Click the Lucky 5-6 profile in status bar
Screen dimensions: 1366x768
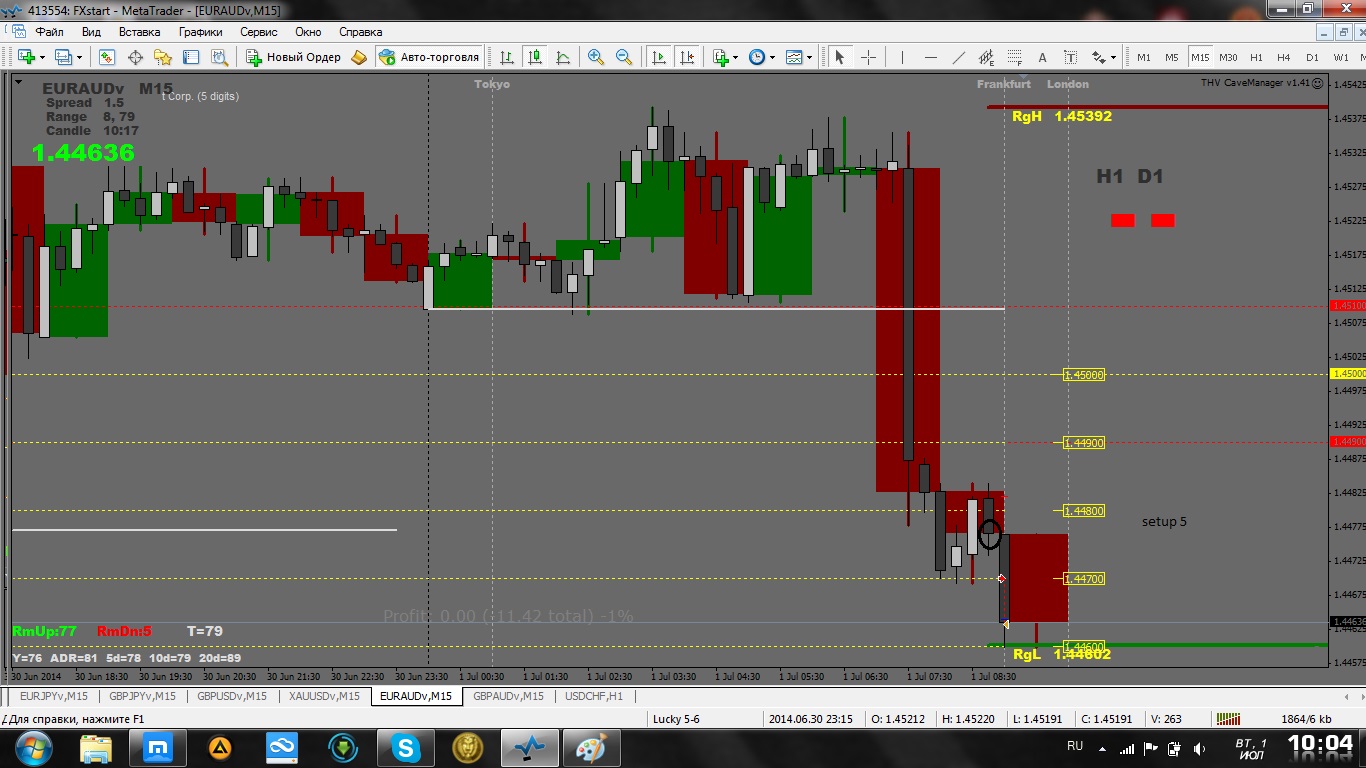point(676,718)
